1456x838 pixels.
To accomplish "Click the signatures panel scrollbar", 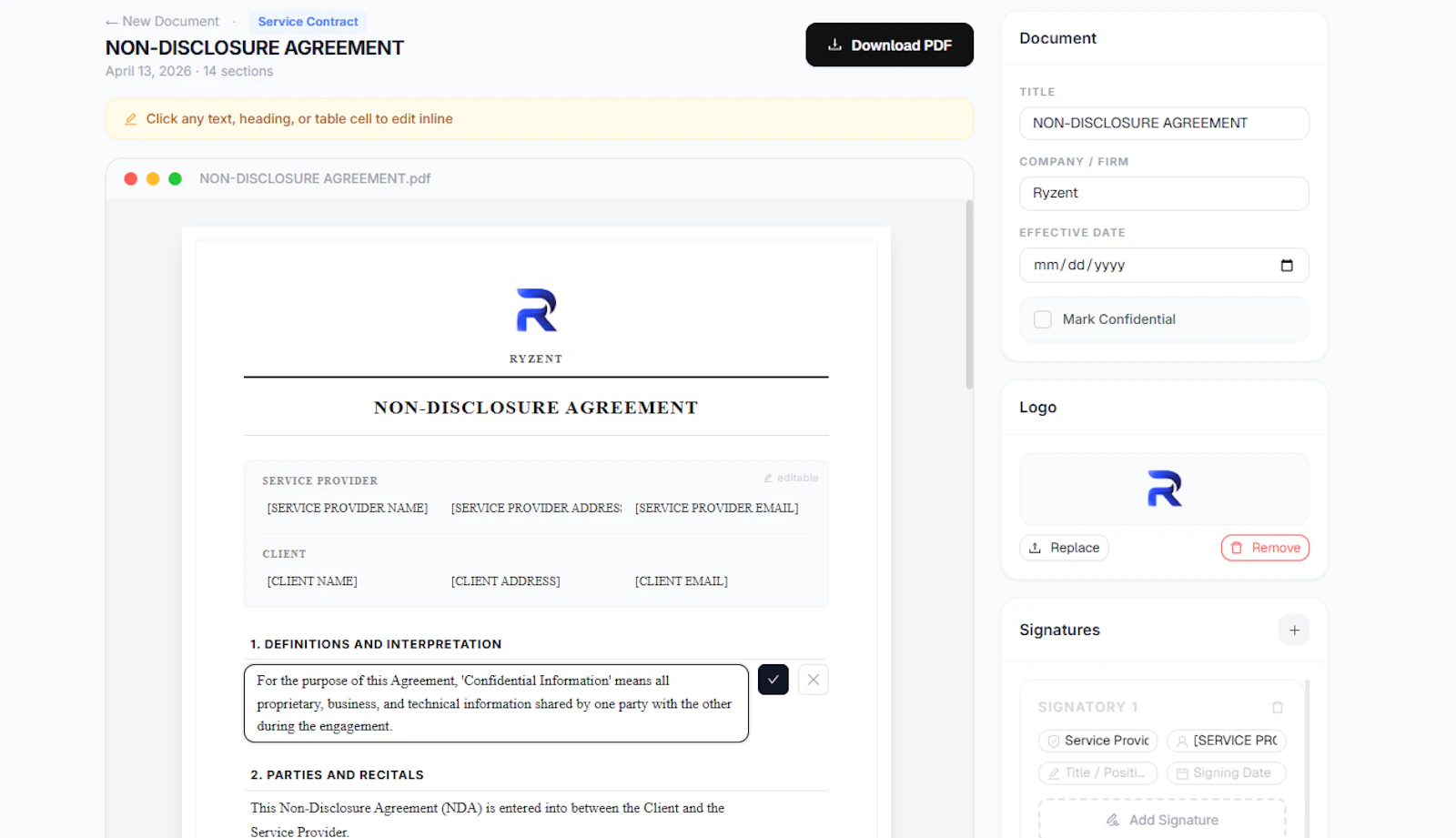I will point(1307,758).
